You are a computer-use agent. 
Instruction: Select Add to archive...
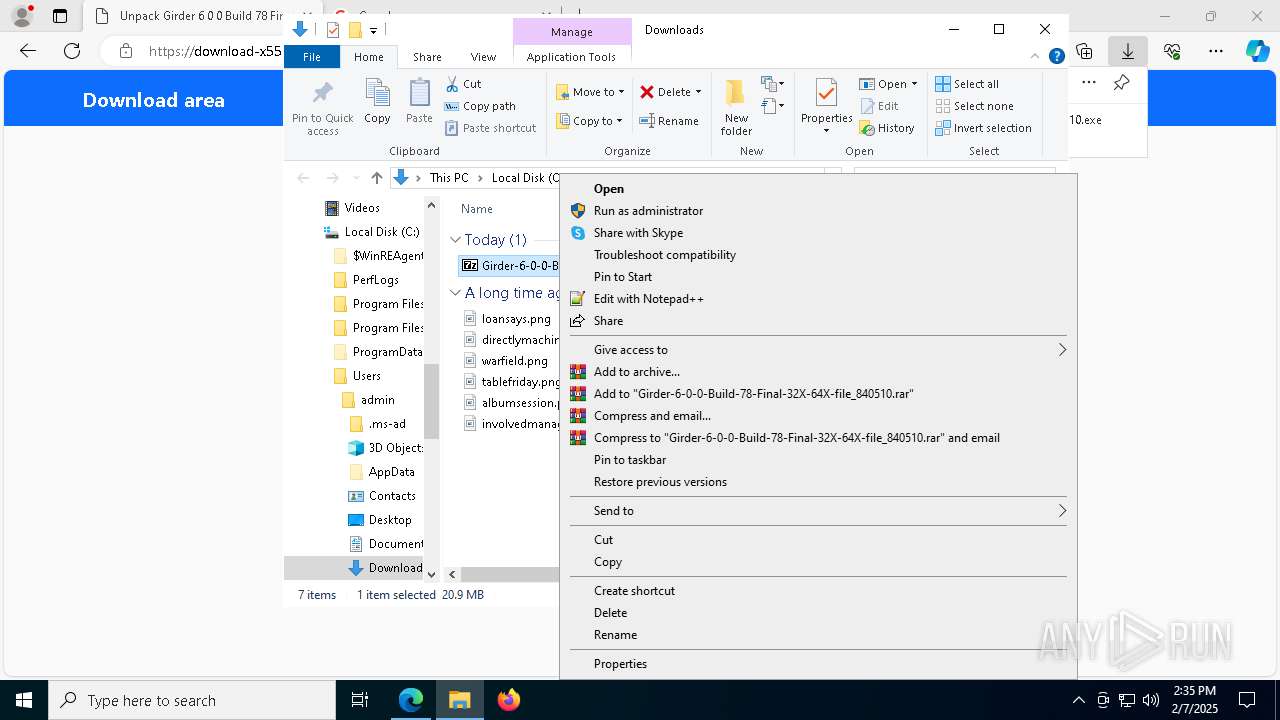click(x=818, y=372)
